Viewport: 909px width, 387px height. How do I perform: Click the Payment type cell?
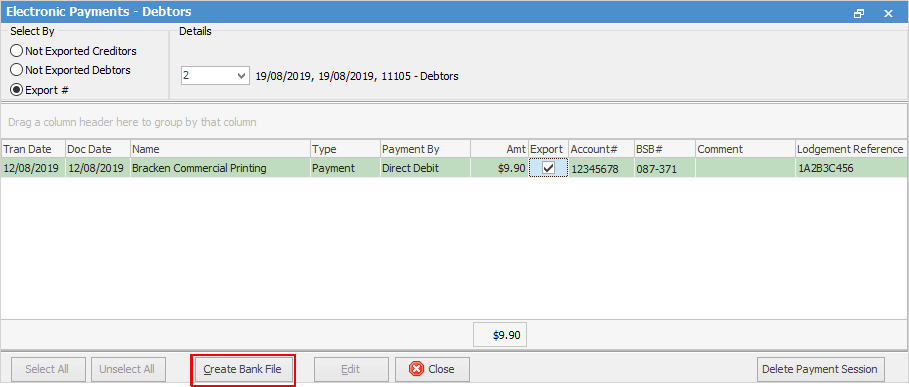pyautogui.click(x=345, y=168)
